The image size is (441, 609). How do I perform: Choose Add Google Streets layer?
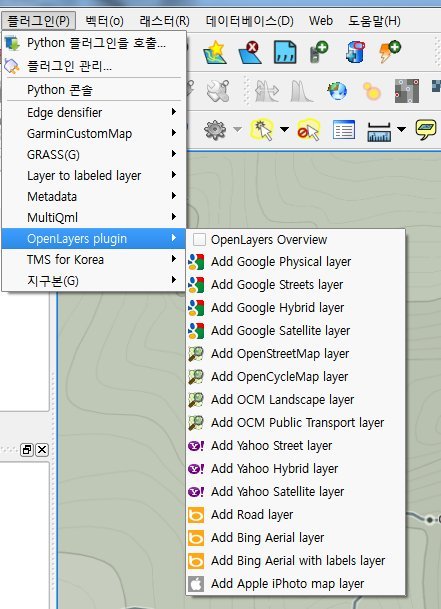coord(296,285)
